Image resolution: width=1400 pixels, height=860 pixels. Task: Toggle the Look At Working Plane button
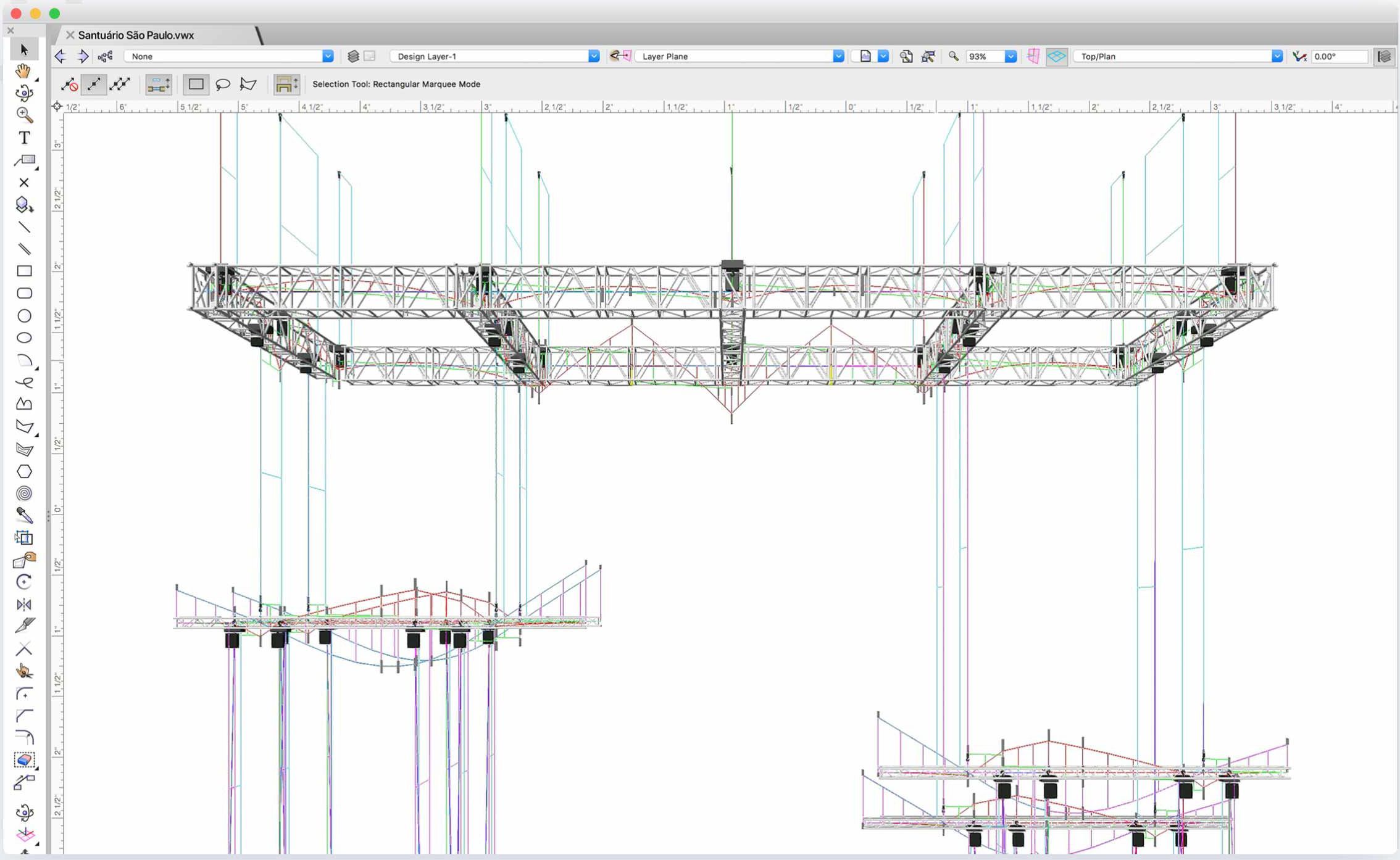1033,56
